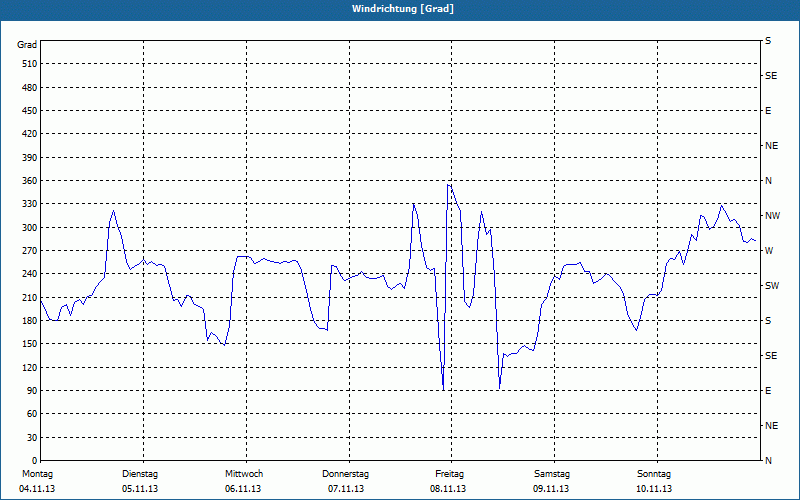Click the date 06.11.13

tap(243, 489)
